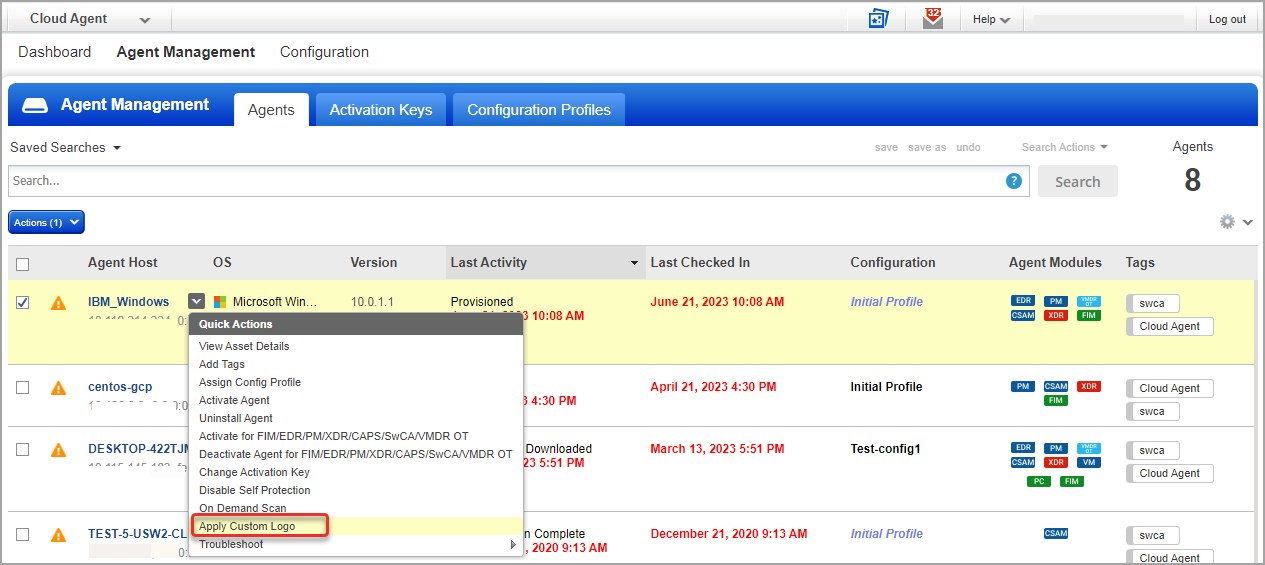The height and width of the screenshot is (565, 1265).
Task: Open the Actions (1) dropdown
Action: (46, 222)
